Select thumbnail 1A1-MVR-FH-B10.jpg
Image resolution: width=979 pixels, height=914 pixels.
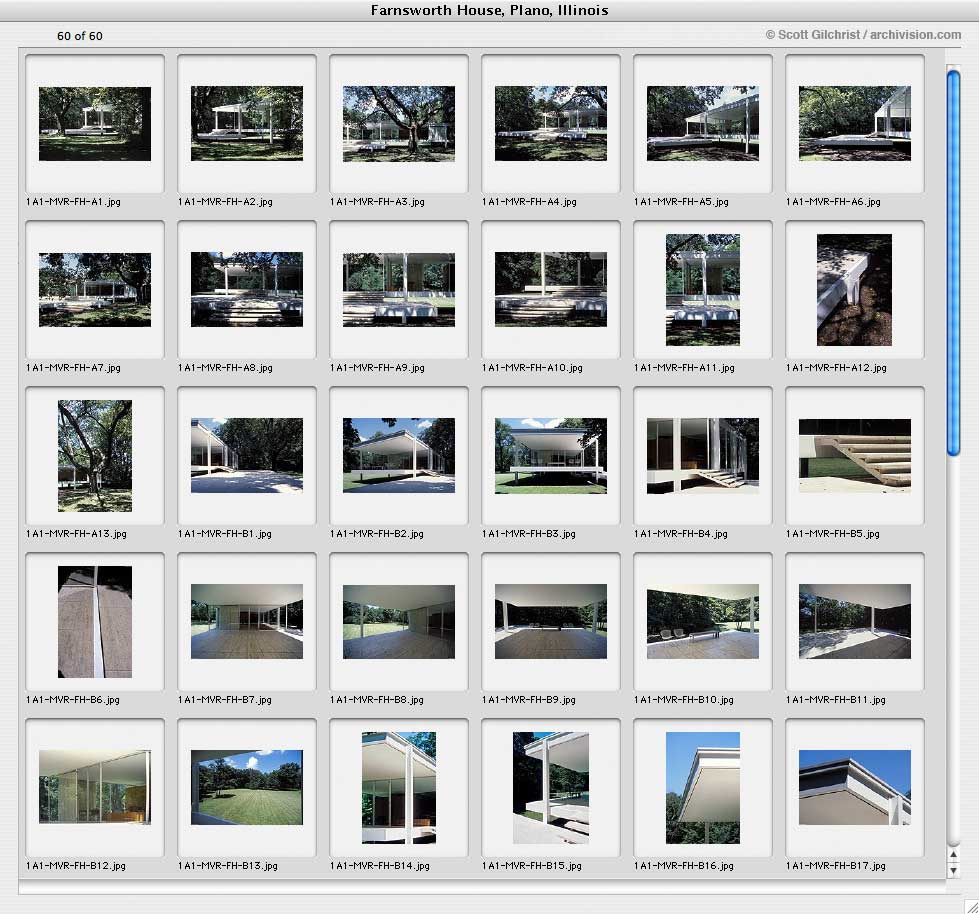(703, 622)
